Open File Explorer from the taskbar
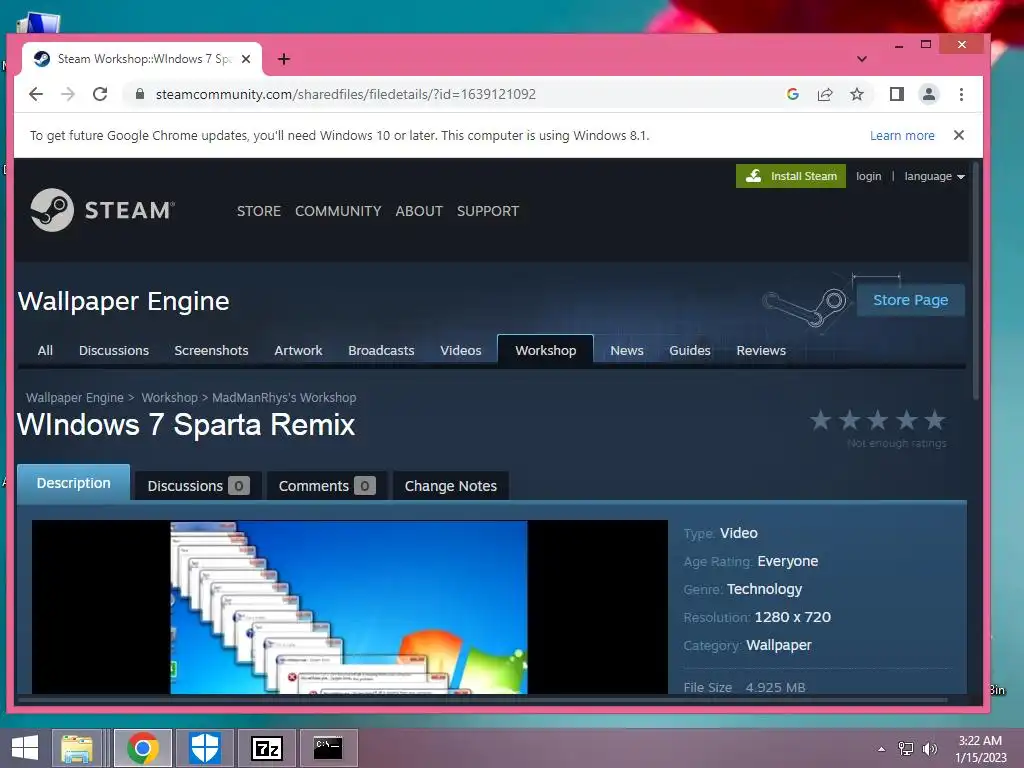 tap(77, 748)
